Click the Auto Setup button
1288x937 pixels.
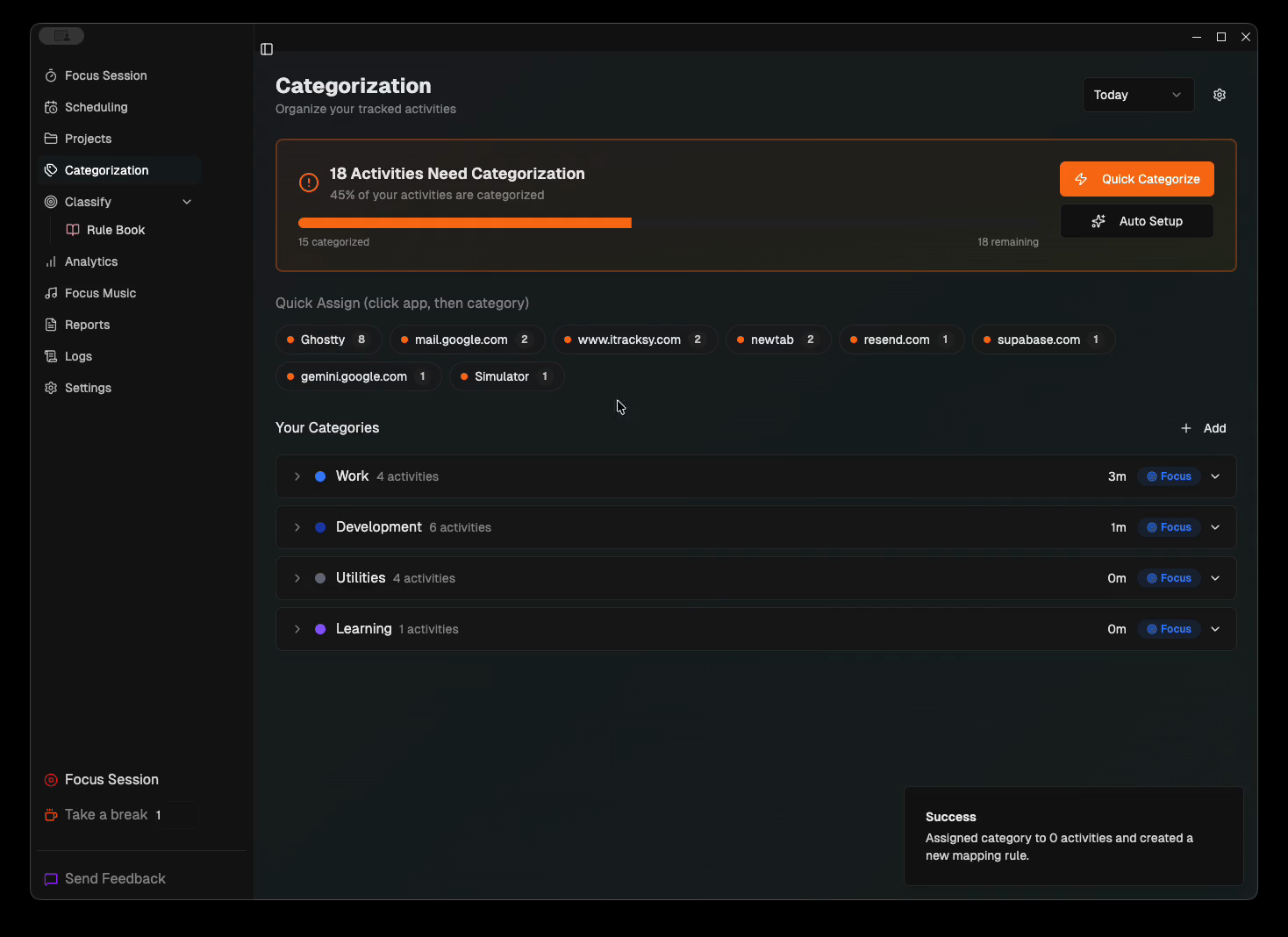click(x=1136, y=221)
